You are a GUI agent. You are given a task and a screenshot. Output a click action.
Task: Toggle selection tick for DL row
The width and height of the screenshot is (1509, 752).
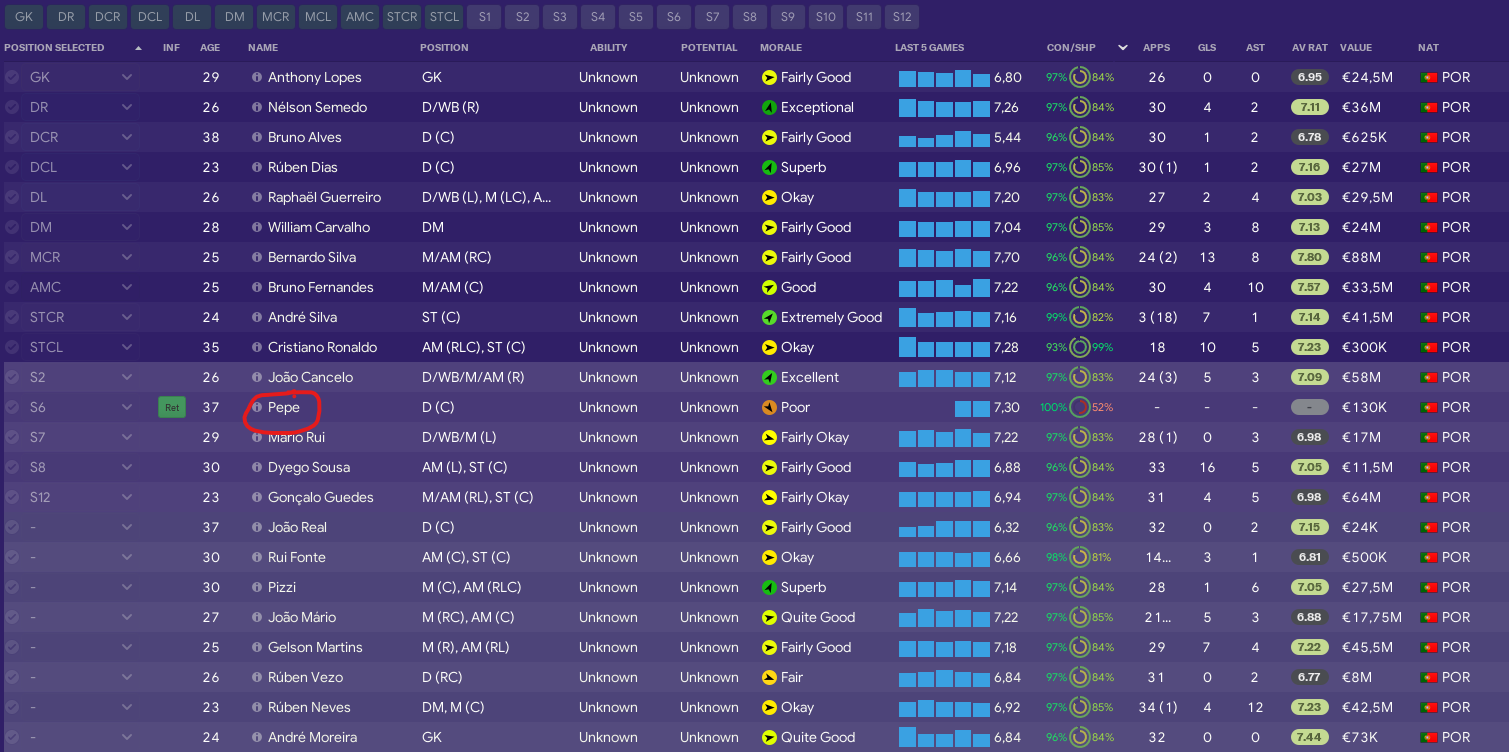click(x=12, y=197)
